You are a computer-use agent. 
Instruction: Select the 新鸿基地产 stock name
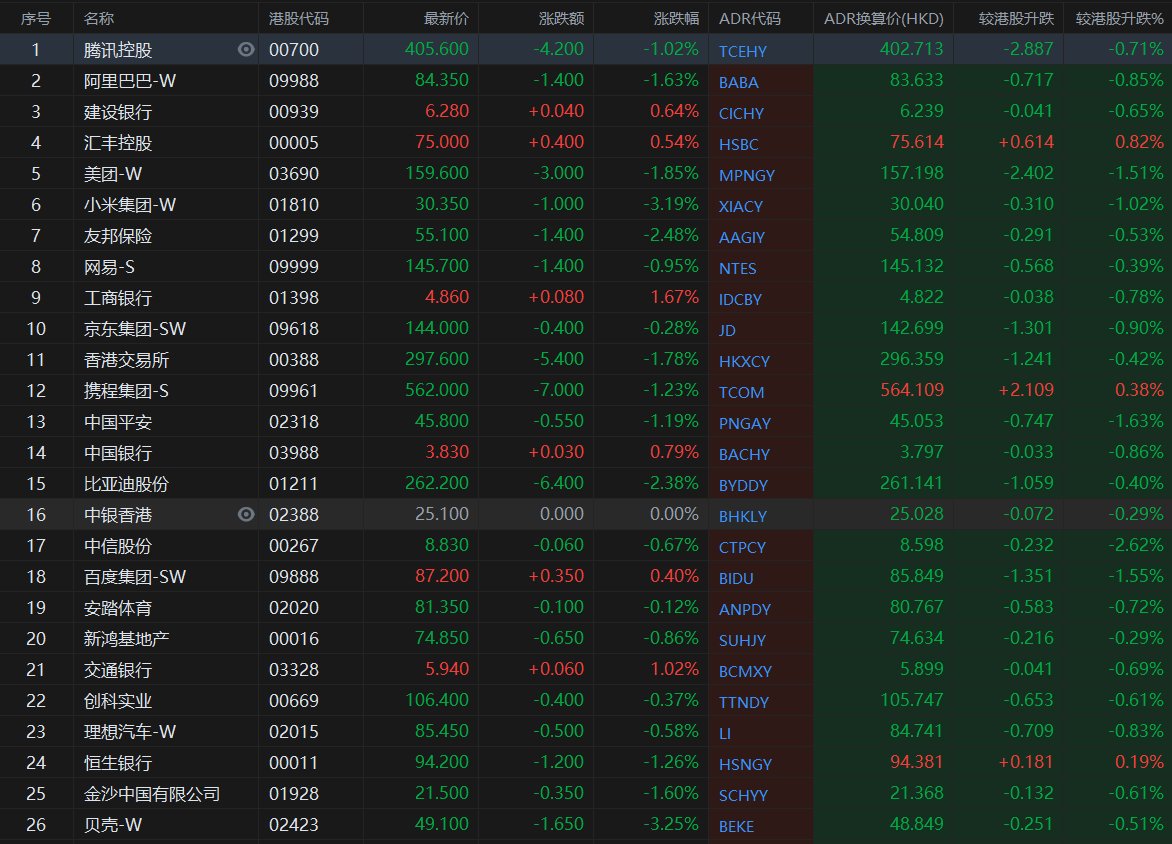coord(126,639)
